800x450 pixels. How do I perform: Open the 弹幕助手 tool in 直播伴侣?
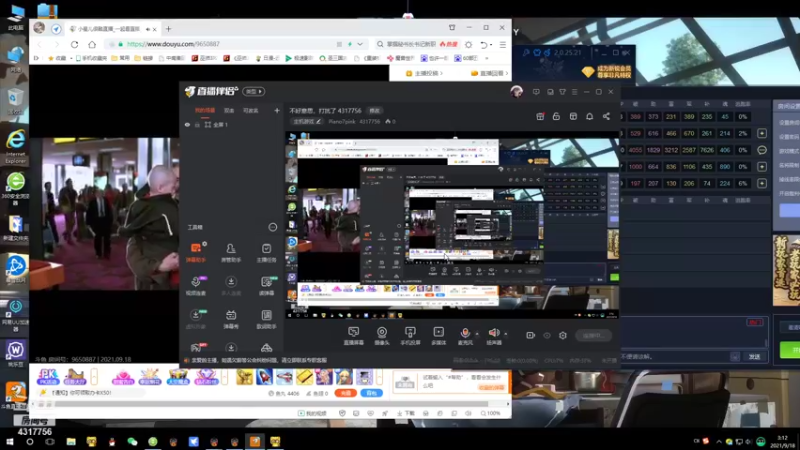point(195,252)
